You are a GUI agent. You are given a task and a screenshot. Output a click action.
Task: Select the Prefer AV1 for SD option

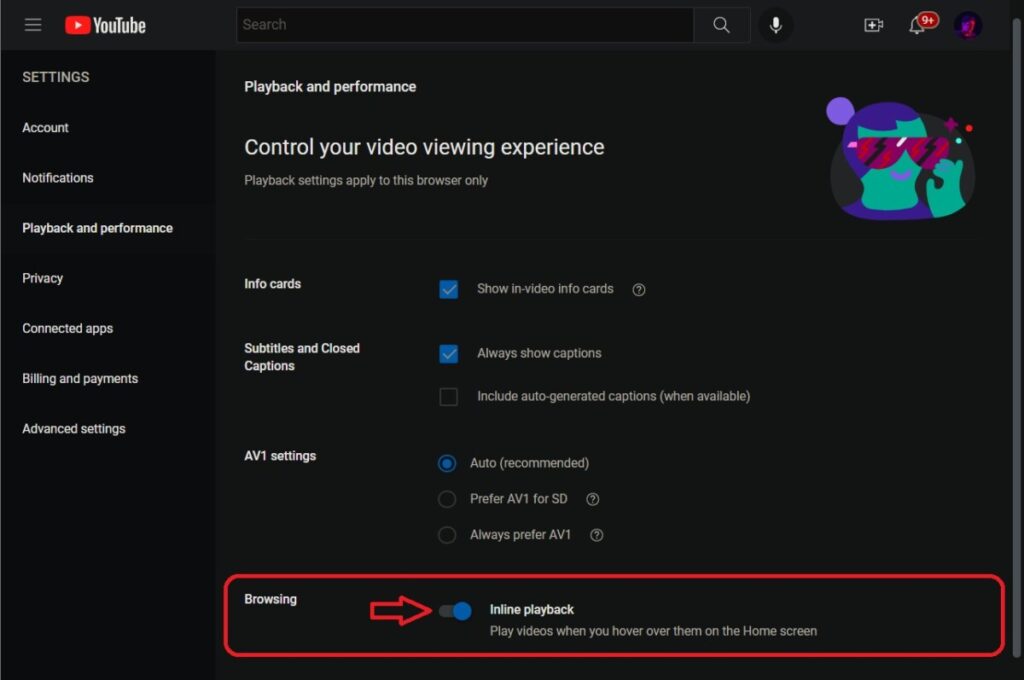[447, 499]
